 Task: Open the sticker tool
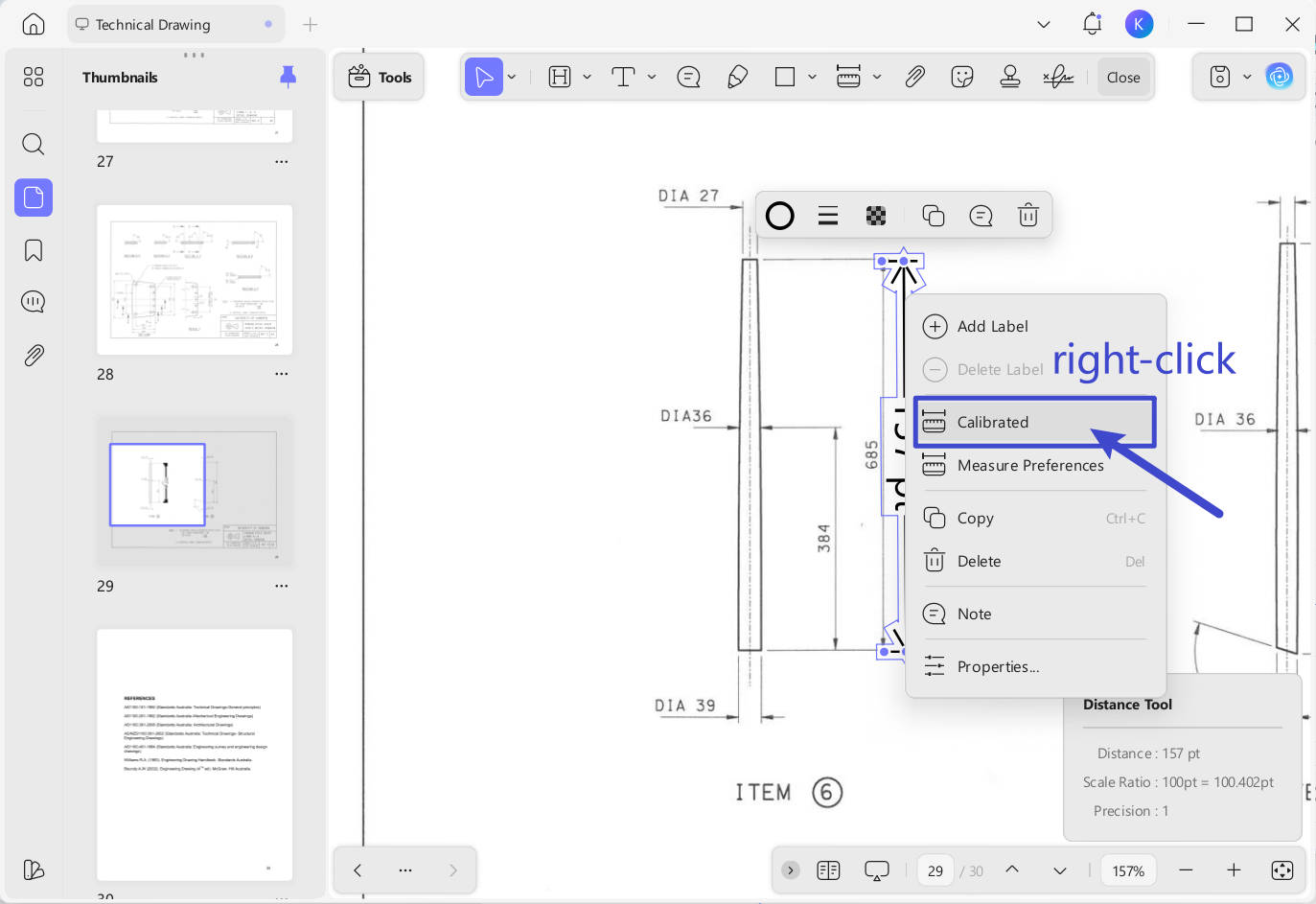(962, 77)
